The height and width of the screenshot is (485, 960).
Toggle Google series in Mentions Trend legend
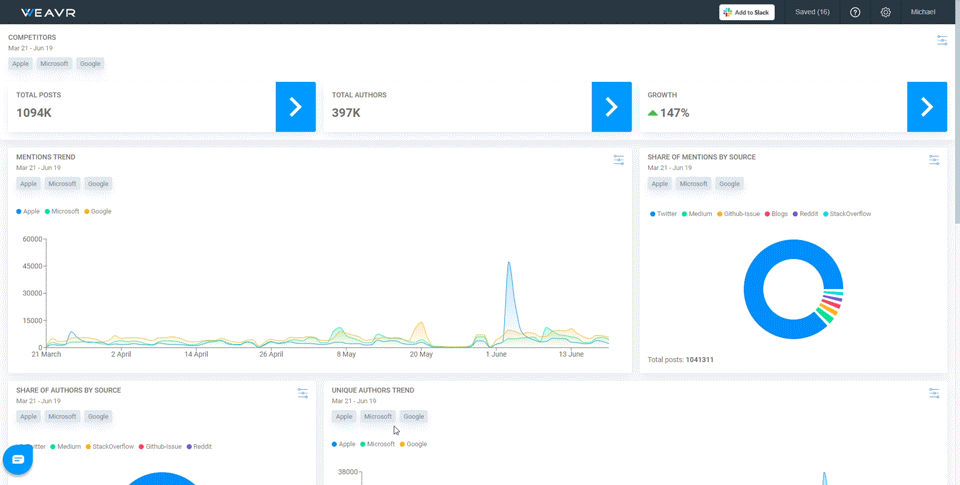coord(98,211)
